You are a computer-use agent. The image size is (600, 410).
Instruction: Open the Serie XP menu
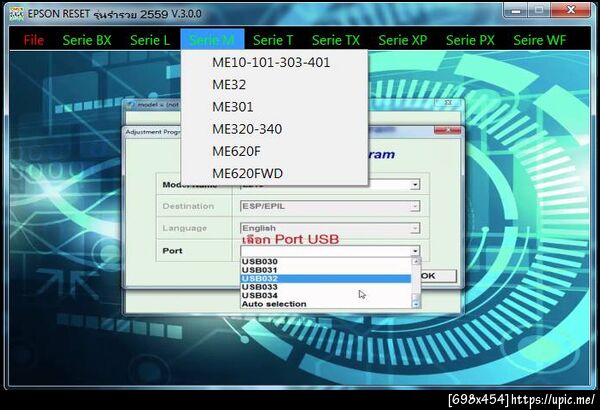coord(403,40)
